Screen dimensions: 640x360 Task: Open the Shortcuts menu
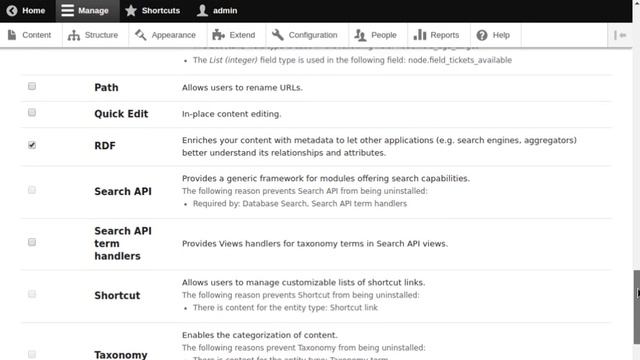coord(153,11)
